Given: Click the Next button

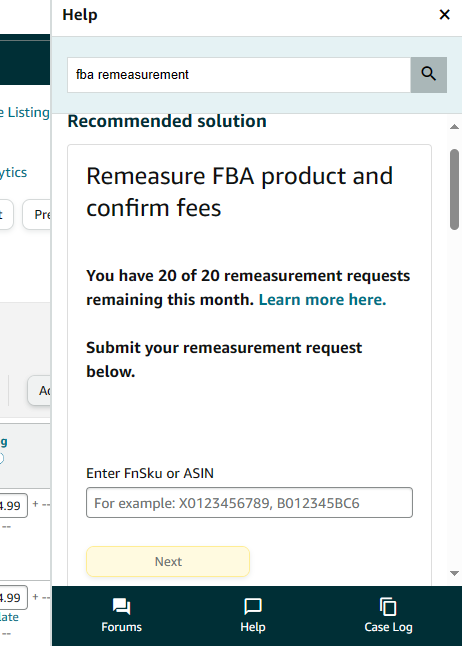Looking at the screenshot, I should point(168,562).
